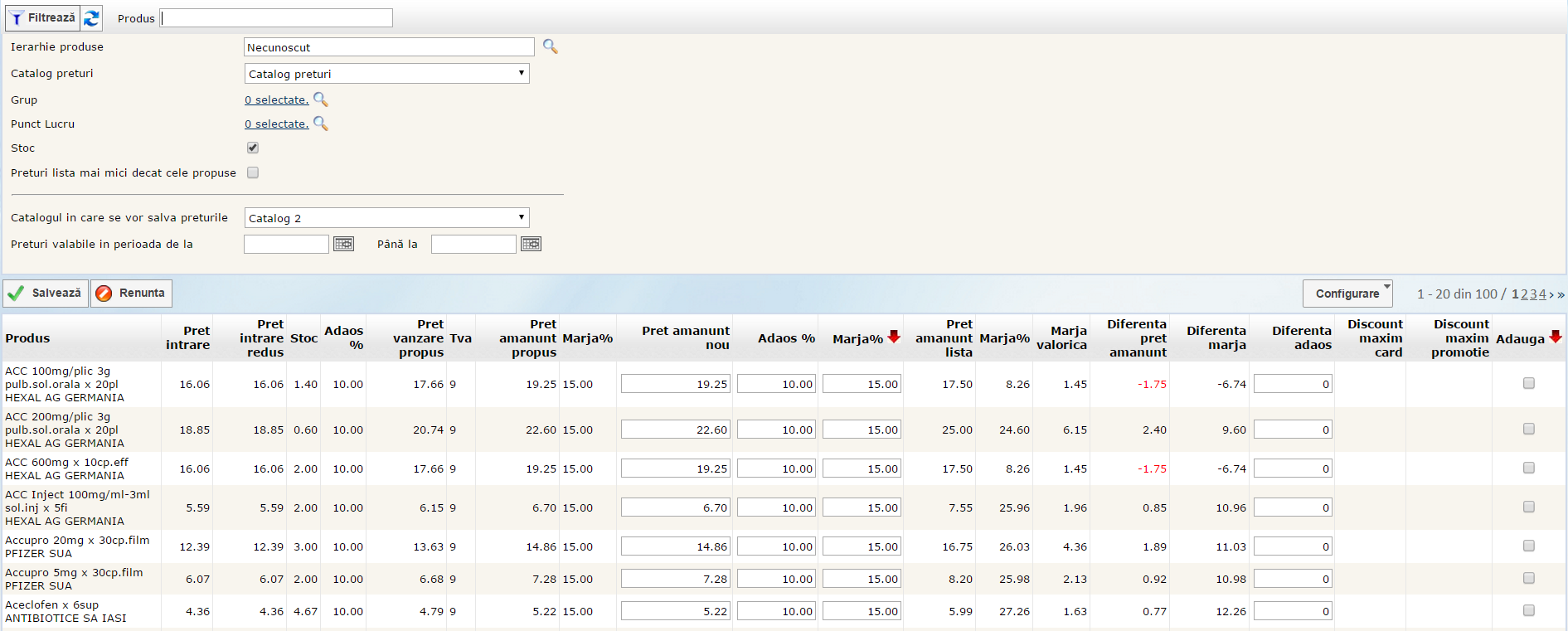Image resolution: width=1568 pixels, height=631 pixels.
Task: Open the Catalog 2 save-catalog dropdown
Action: coord(386,218)
